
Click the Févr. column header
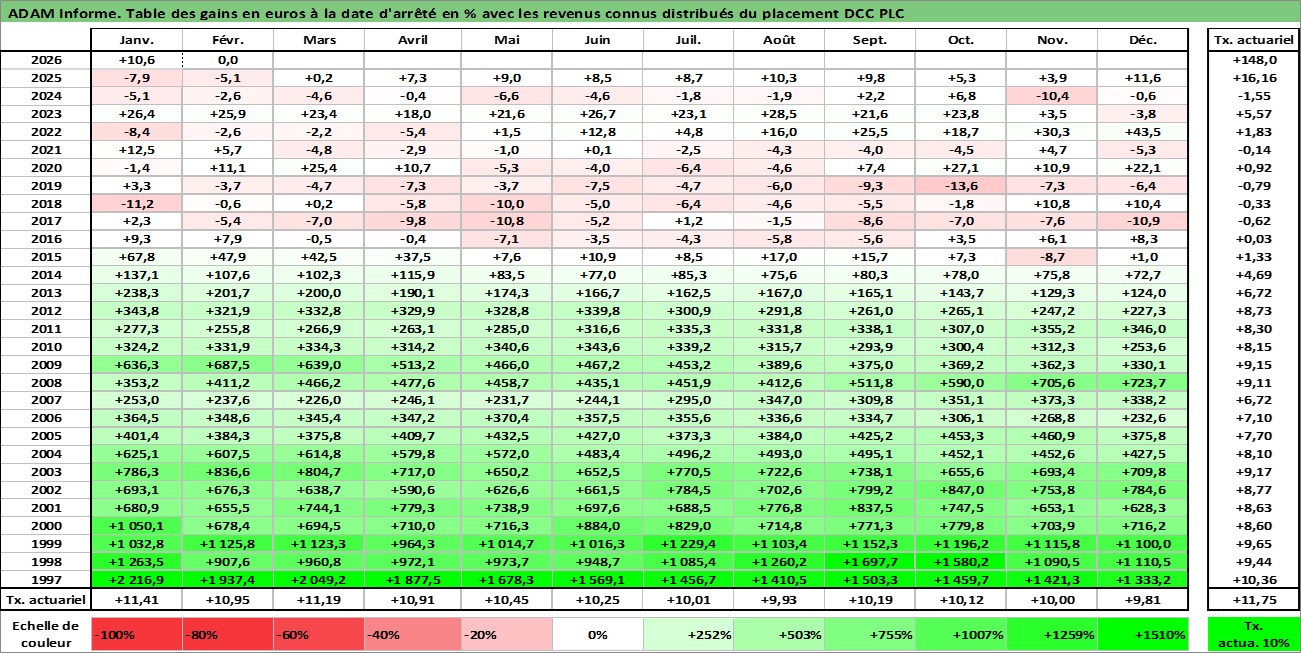pos(228,40)
